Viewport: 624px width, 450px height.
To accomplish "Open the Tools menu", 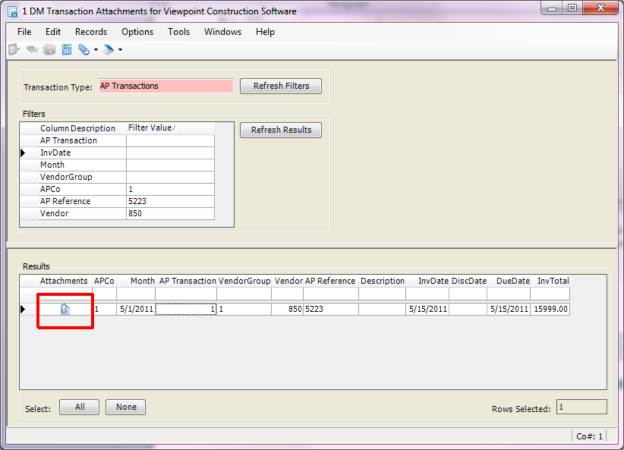I will click(179, 32).
